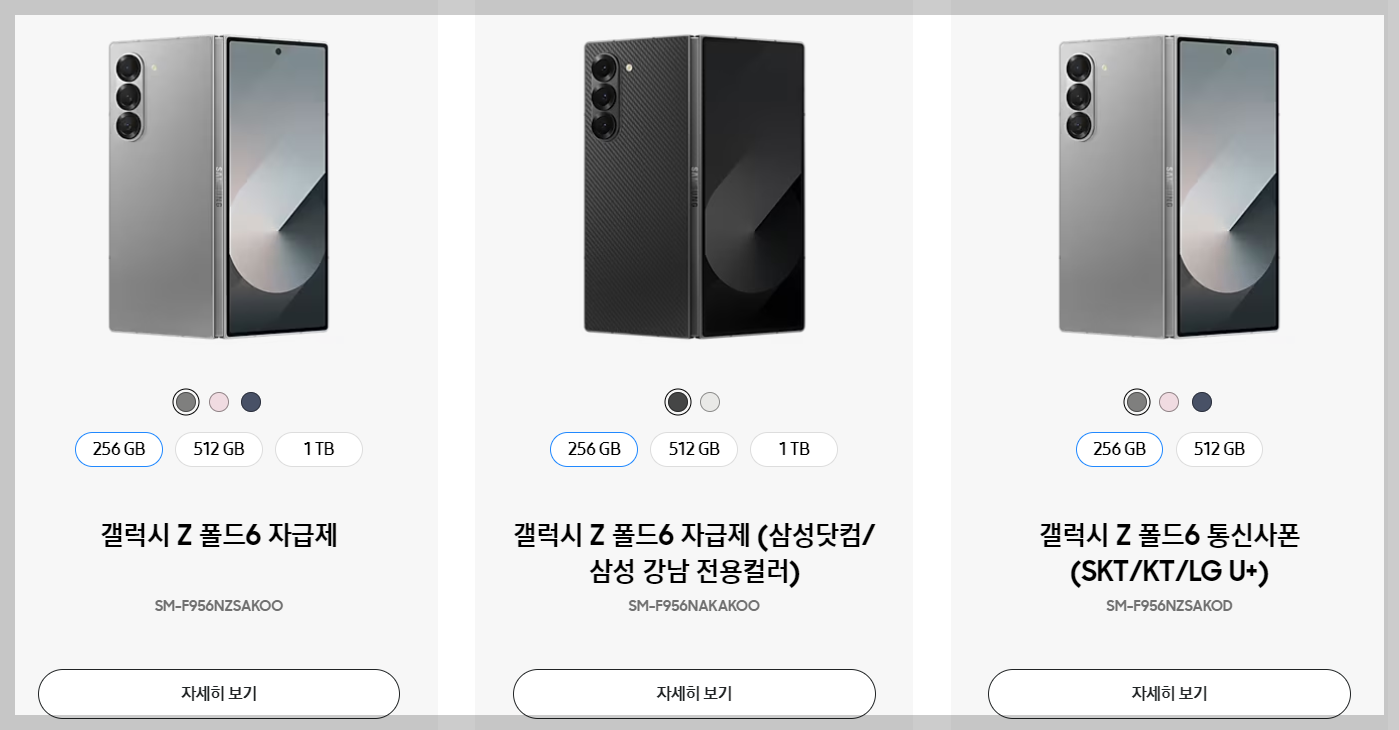Screen dimensions: 1399x730
Task: Select the light gray swatch on the middle product
Action: click(710, 401)
